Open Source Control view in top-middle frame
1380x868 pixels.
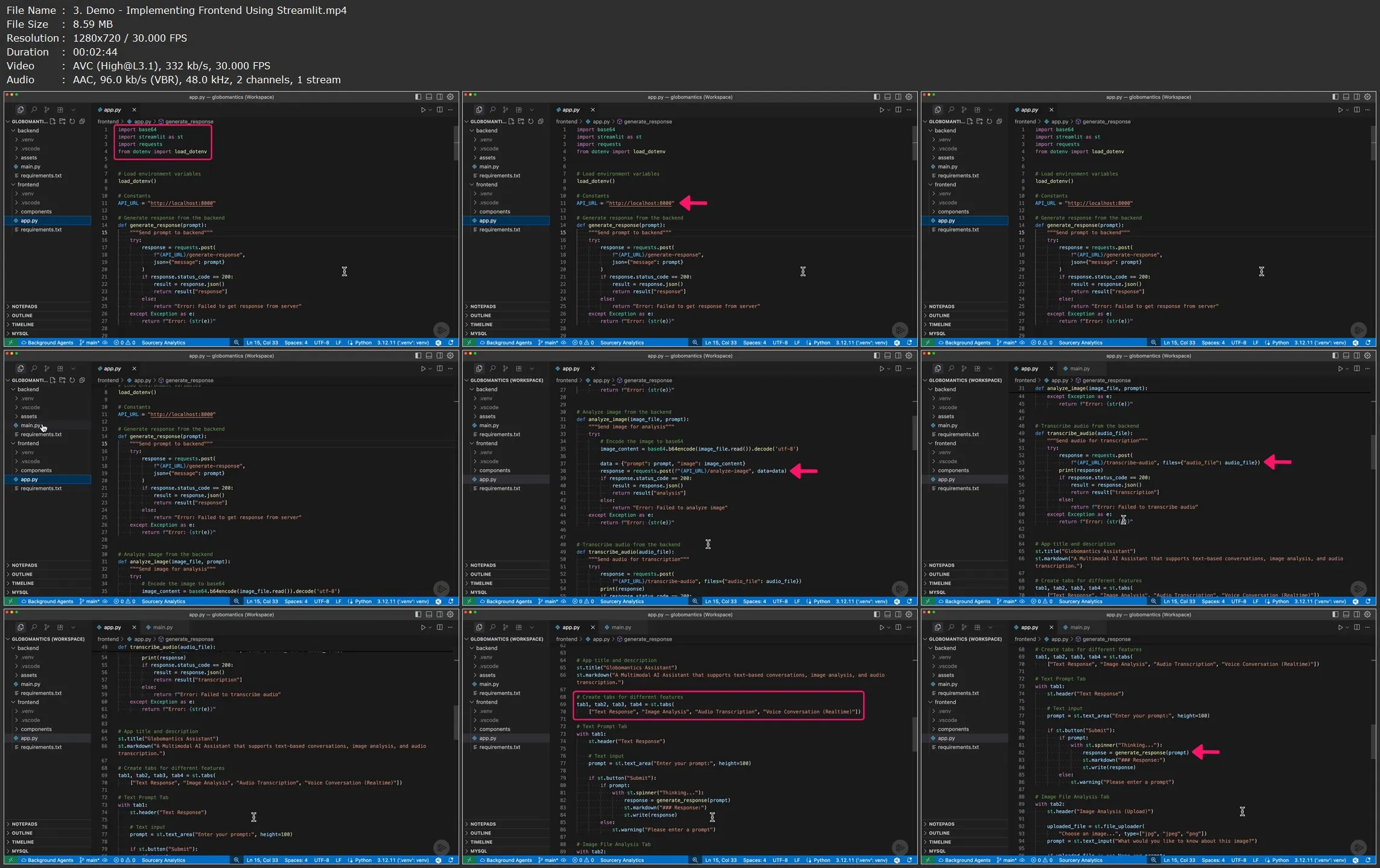506,110
